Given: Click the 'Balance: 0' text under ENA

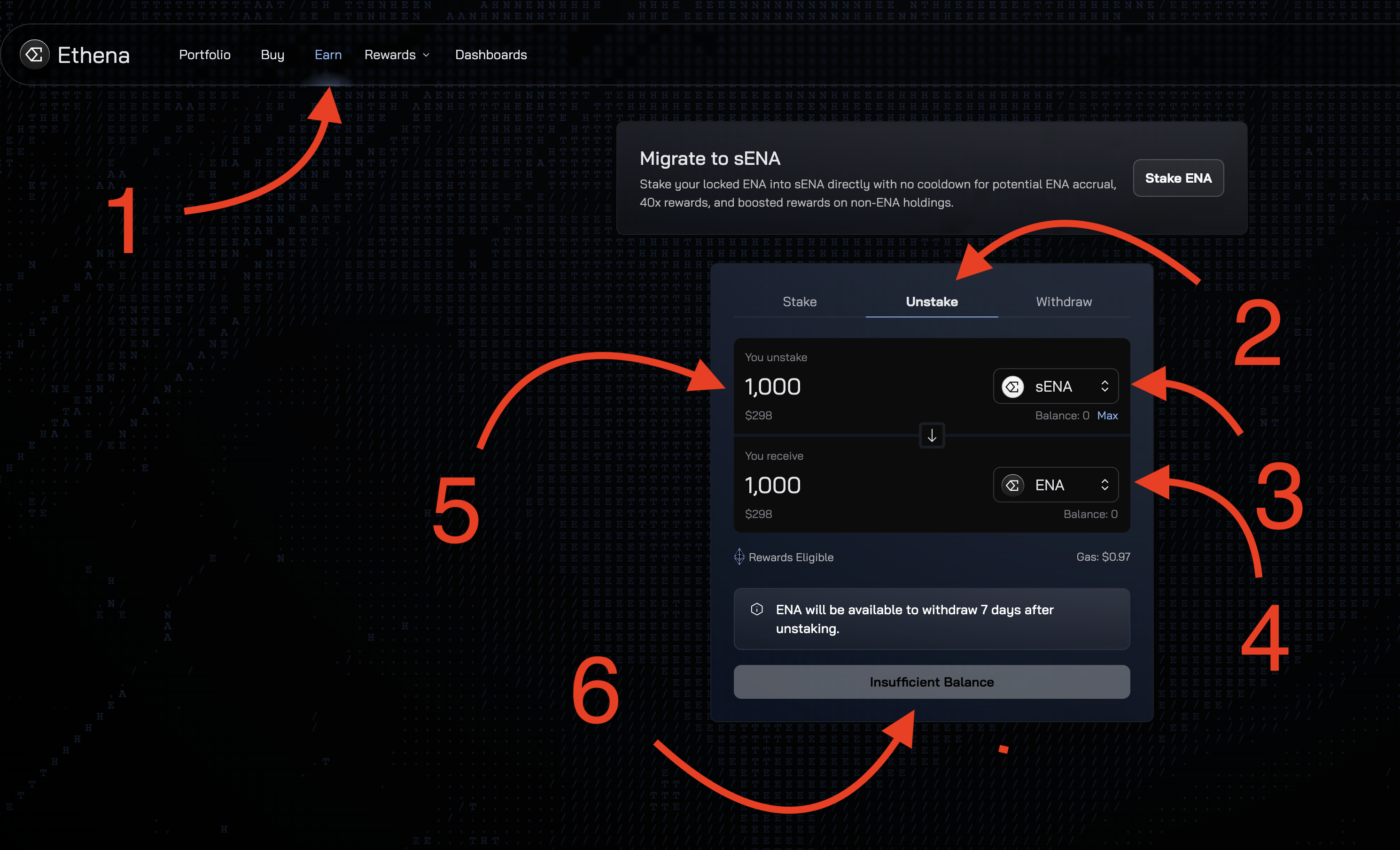Looking at the screenshot, I should pyautogui.click(x=1090, y=514).
